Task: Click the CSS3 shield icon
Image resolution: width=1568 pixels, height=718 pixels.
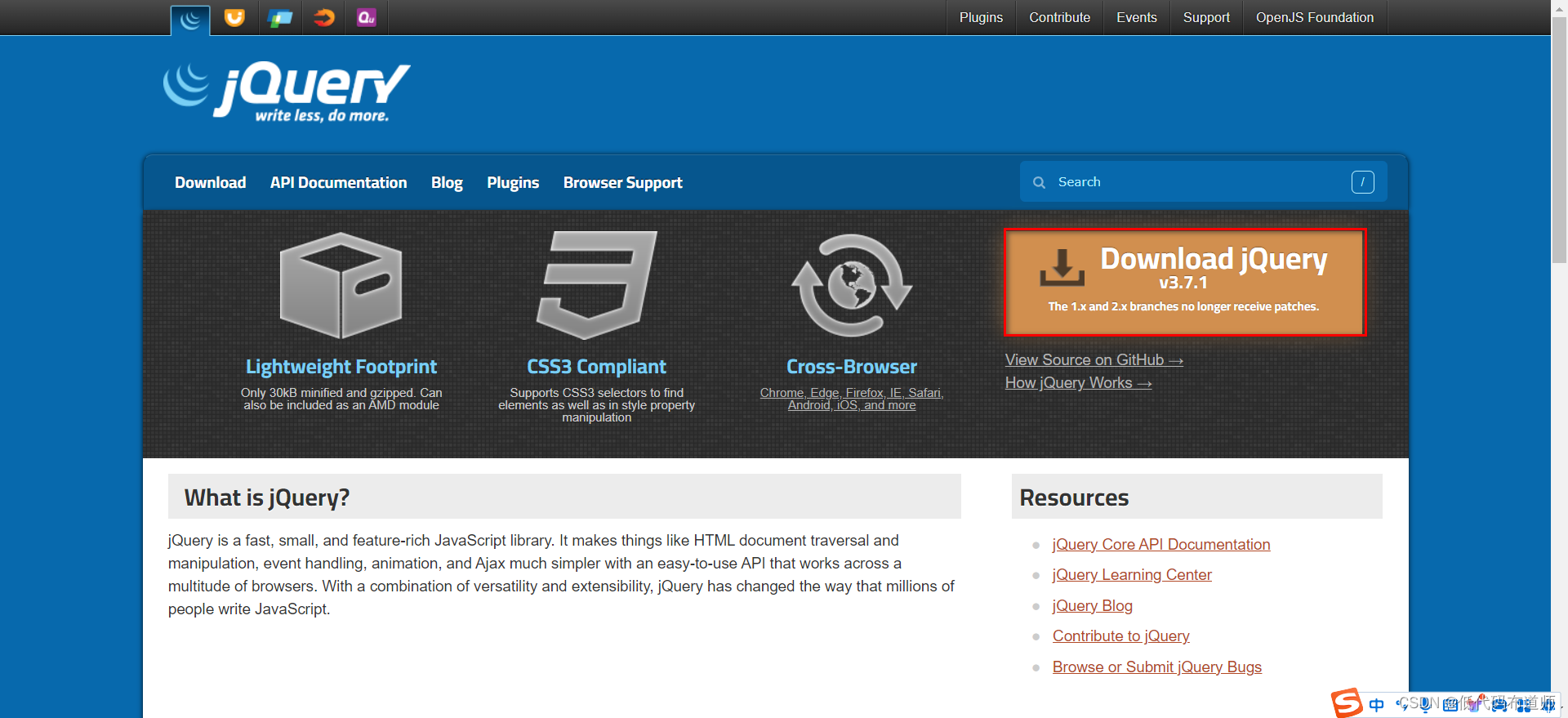Action: 596,284
